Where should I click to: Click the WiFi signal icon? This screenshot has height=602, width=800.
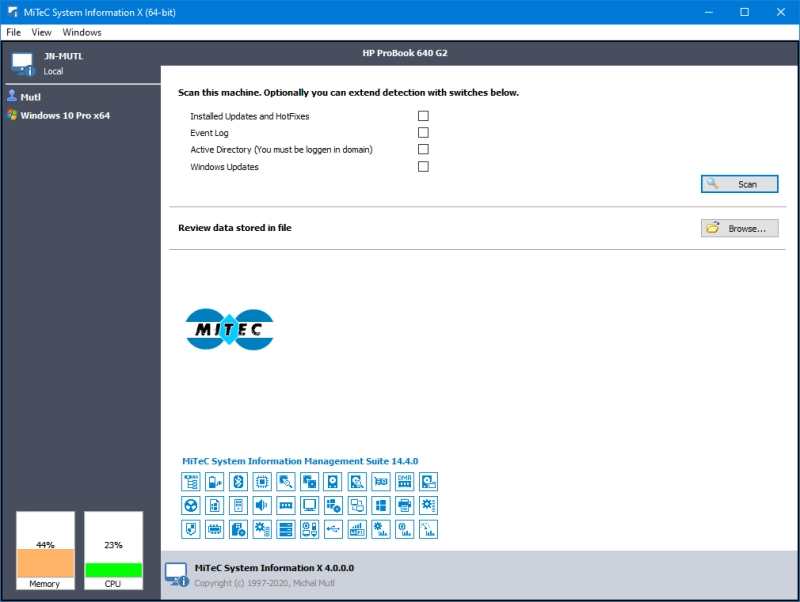coord(357,530)
